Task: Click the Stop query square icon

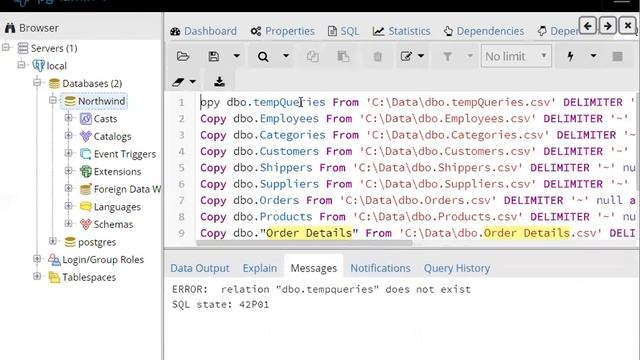Action: [x=618, y=56]
